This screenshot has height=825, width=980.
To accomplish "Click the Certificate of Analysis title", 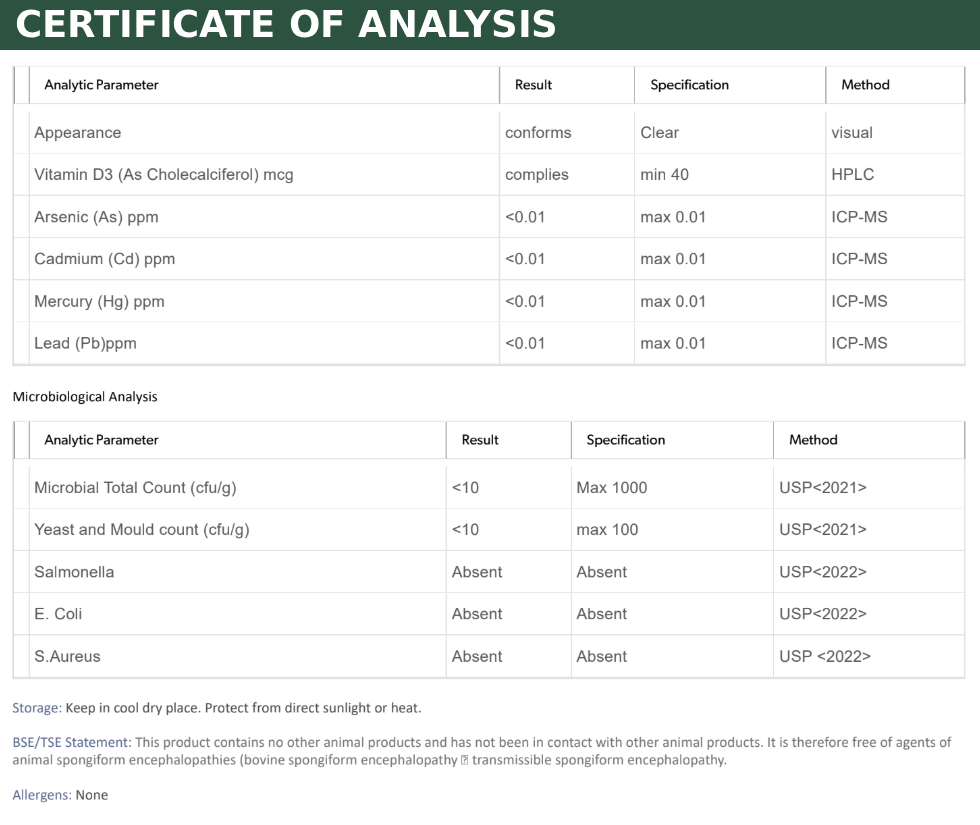I will [x=286, y=24].
